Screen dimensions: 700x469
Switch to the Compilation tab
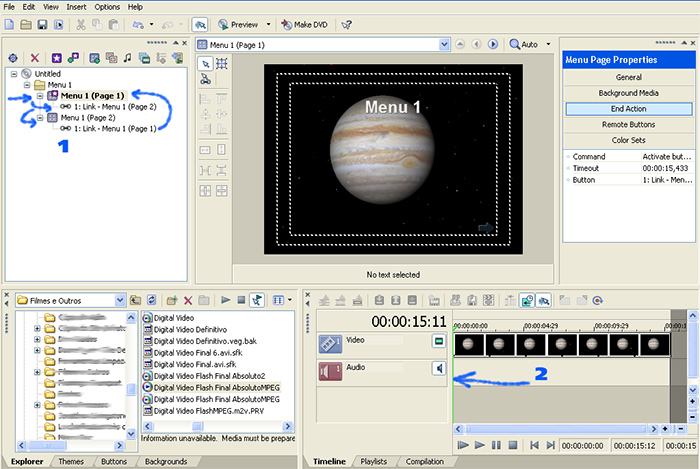(x=425, y=461)
